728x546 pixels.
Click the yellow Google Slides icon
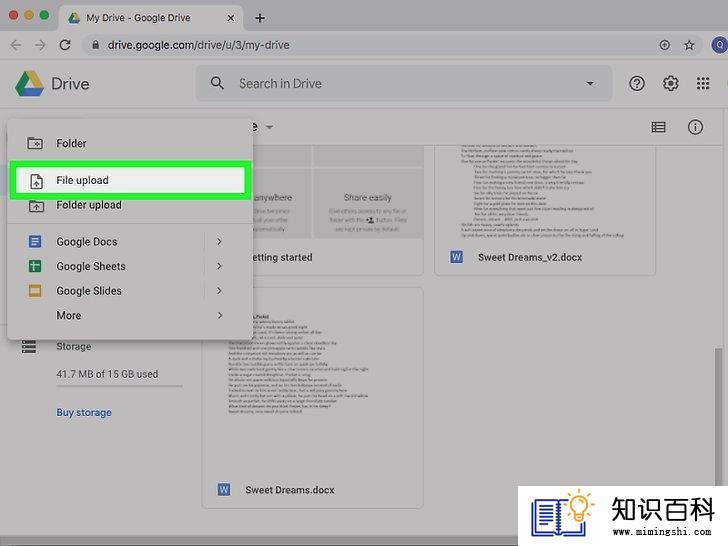(35, 291)
